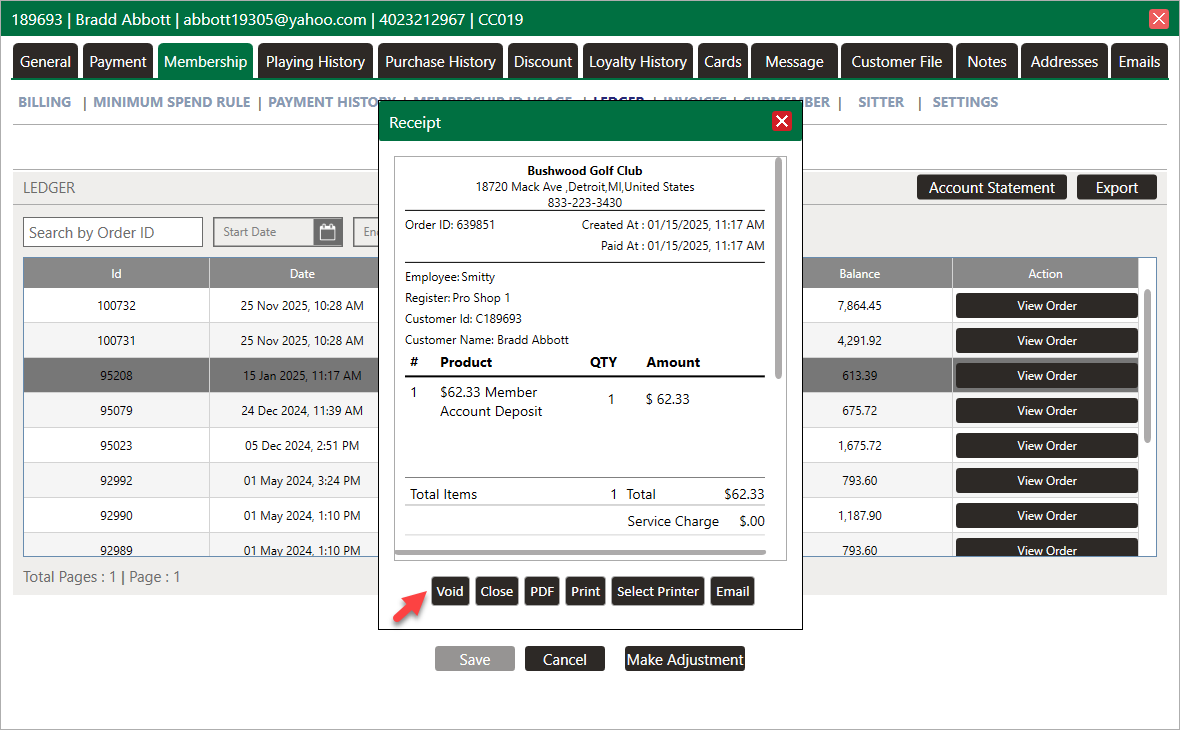The width and height of the screenshot is (1180, 730).
Task: Click the ledger table vertical scrollbar
Action: click(1147, 365)
